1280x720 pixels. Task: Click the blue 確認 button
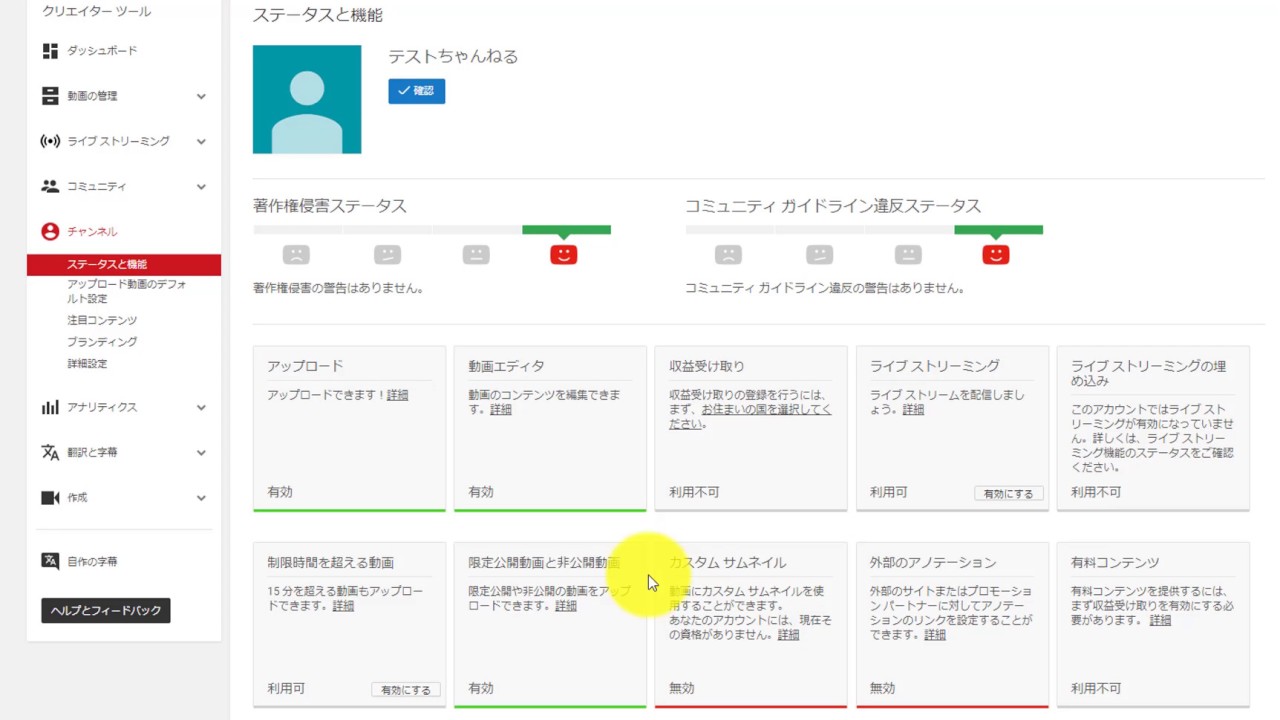pos(417,91)
